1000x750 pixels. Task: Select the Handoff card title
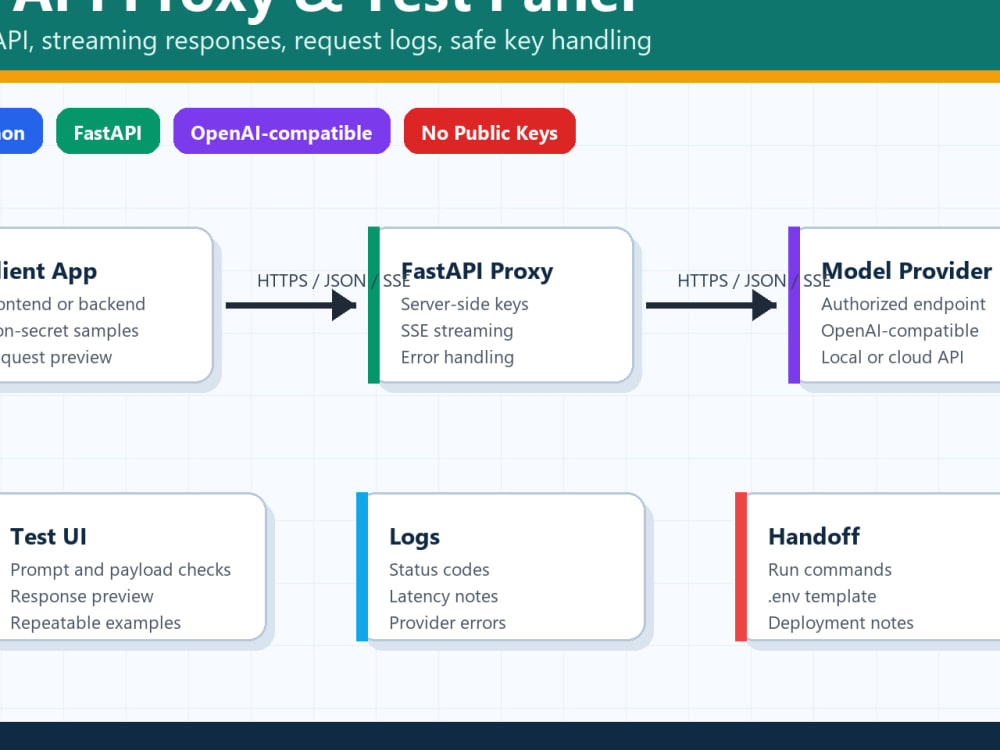tap(814, 536)
